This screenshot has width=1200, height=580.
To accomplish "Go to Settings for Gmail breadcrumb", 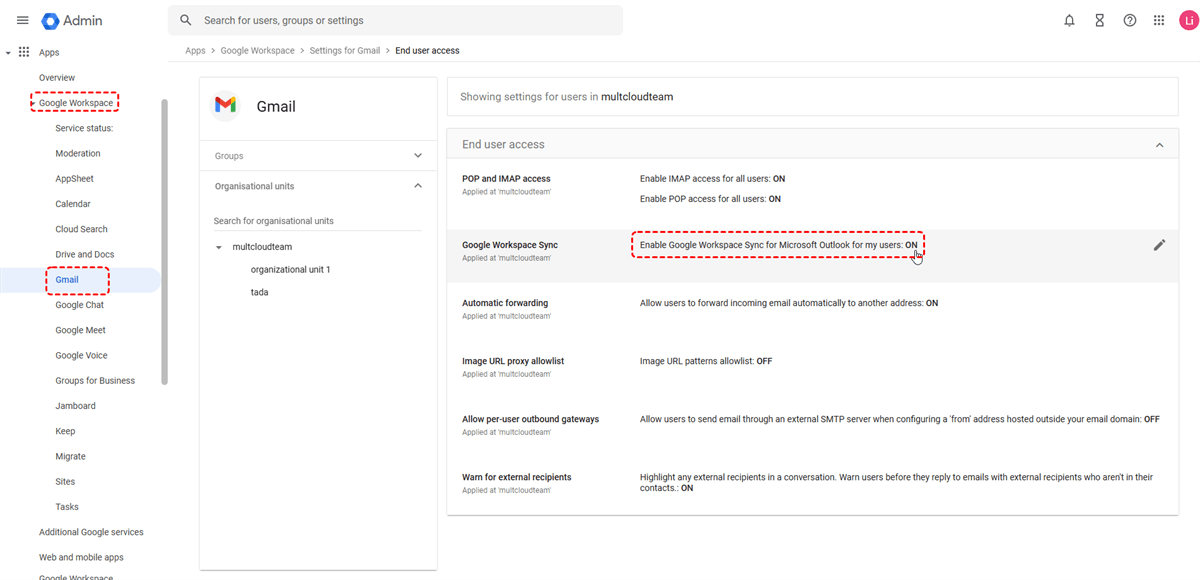I will [344, 51].
